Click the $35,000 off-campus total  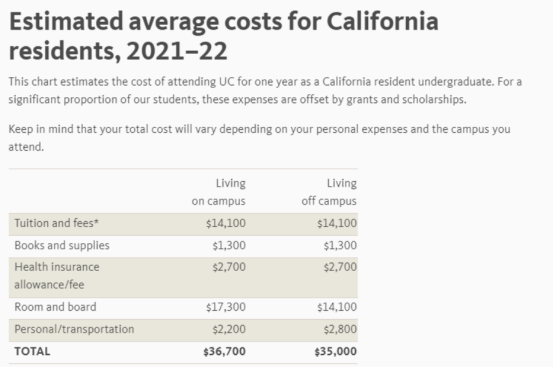pos(336,352)
